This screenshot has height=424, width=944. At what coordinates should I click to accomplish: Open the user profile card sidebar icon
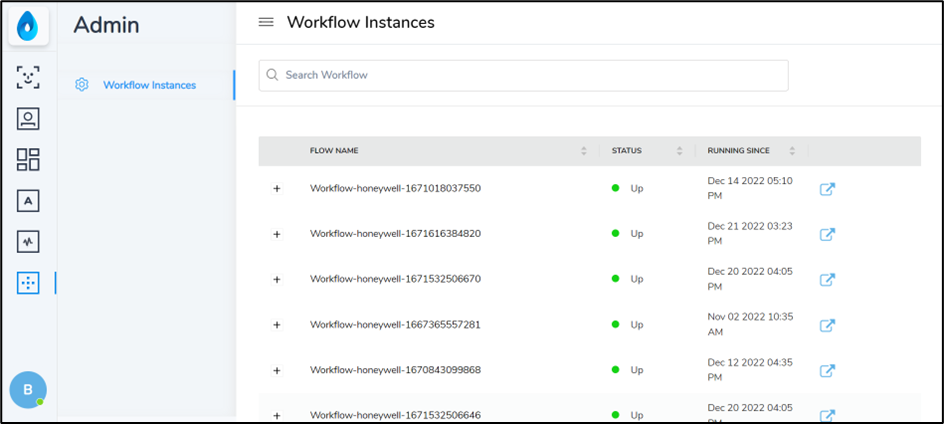(28, 119)
